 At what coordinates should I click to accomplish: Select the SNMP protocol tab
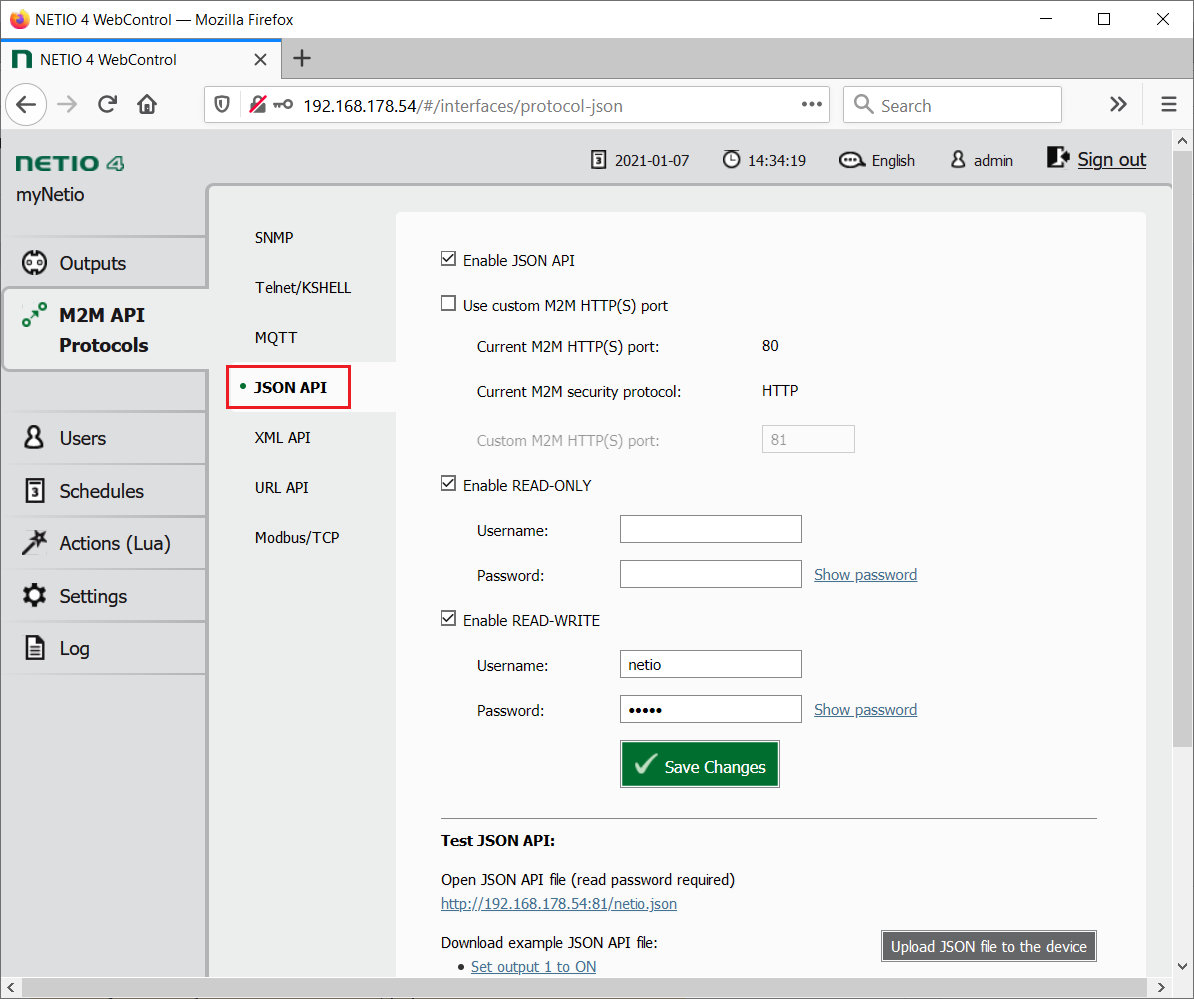274,238
